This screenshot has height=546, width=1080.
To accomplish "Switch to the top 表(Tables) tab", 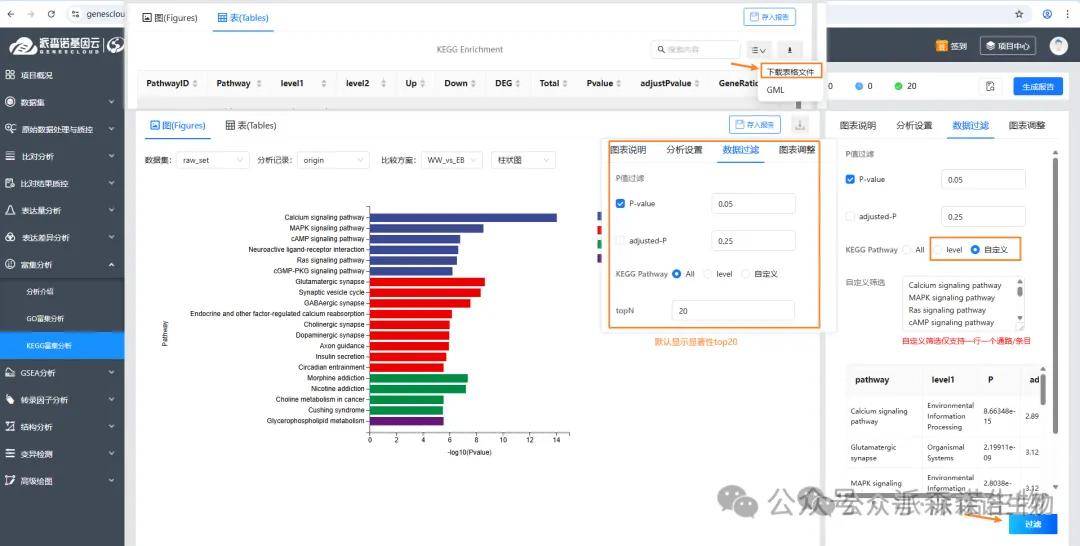I will [x=241, y=18].
